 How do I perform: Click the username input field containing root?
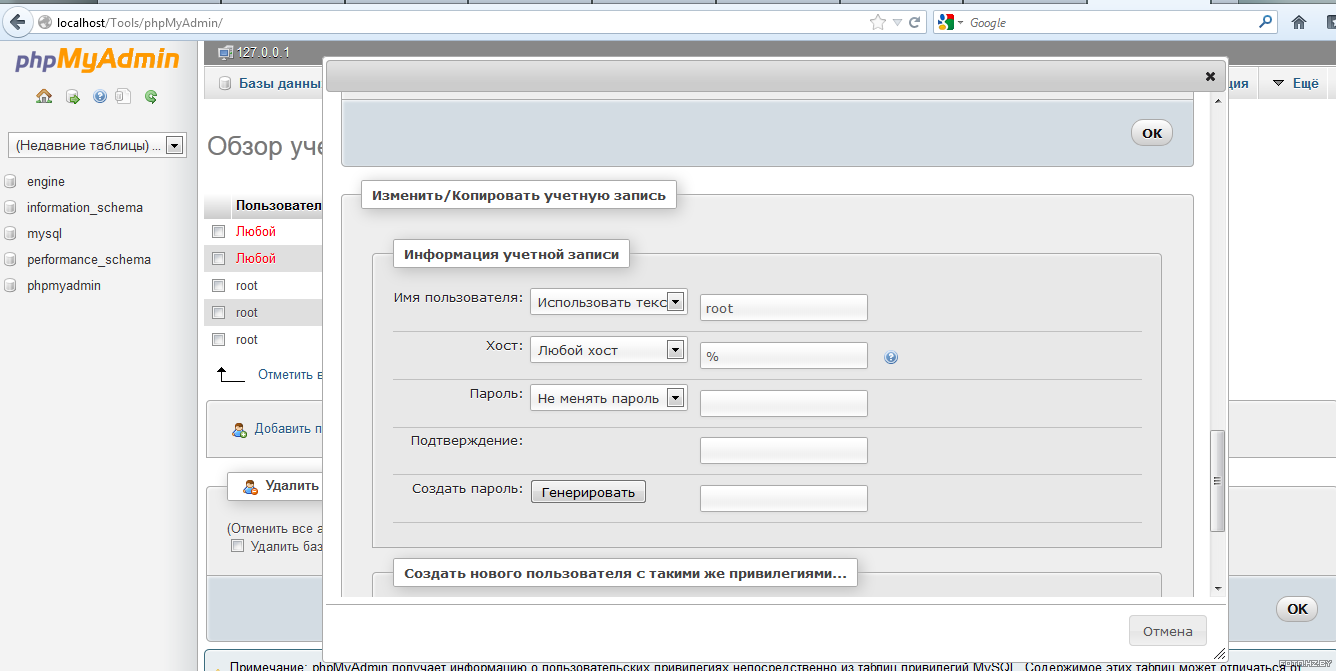click(783, 308)
